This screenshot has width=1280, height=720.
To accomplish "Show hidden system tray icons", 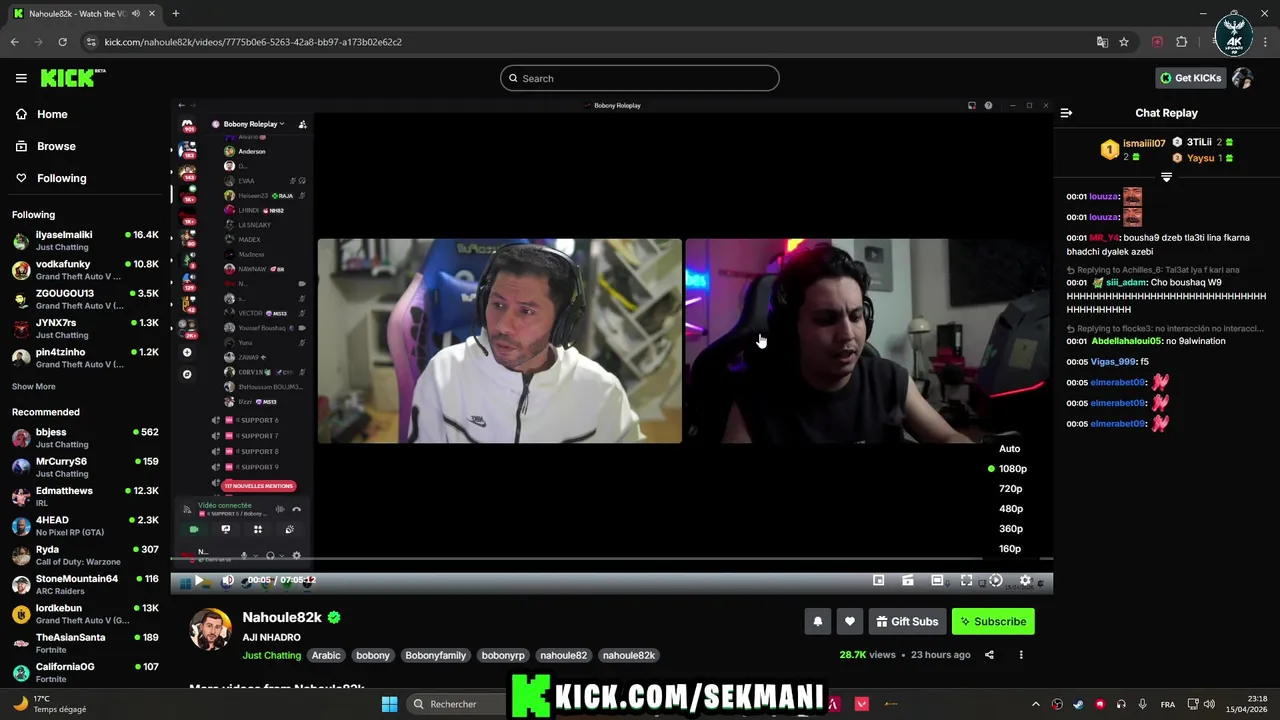I will 1035,704.
